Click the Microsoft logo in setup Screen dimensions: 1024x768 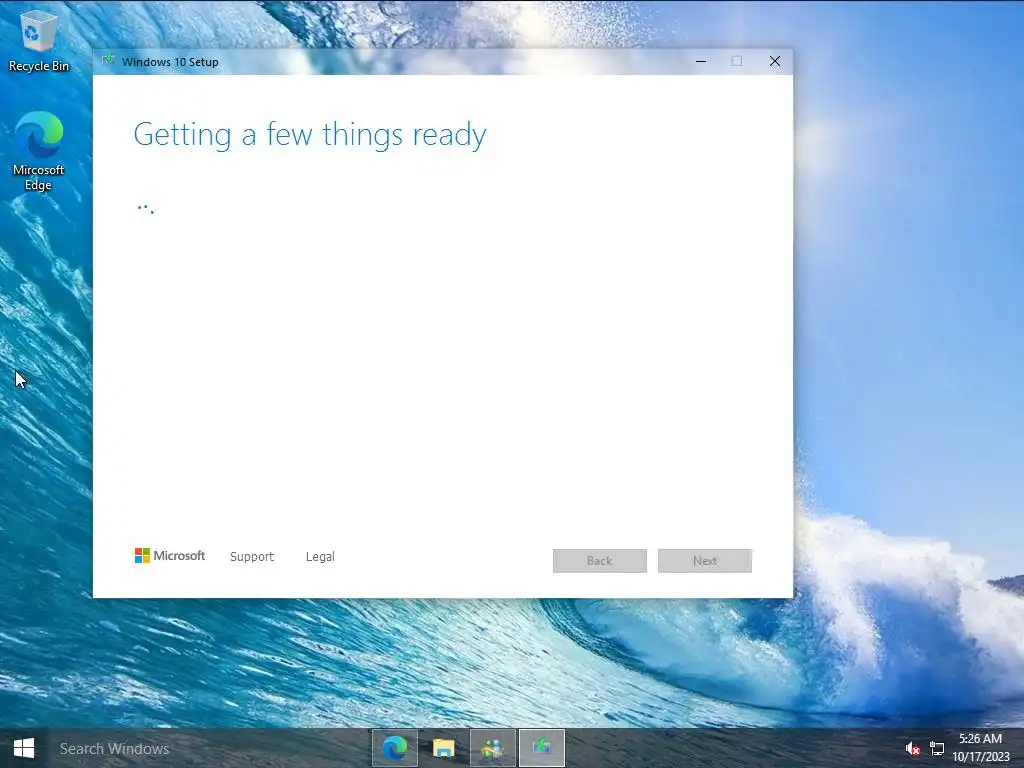(170, 556)
